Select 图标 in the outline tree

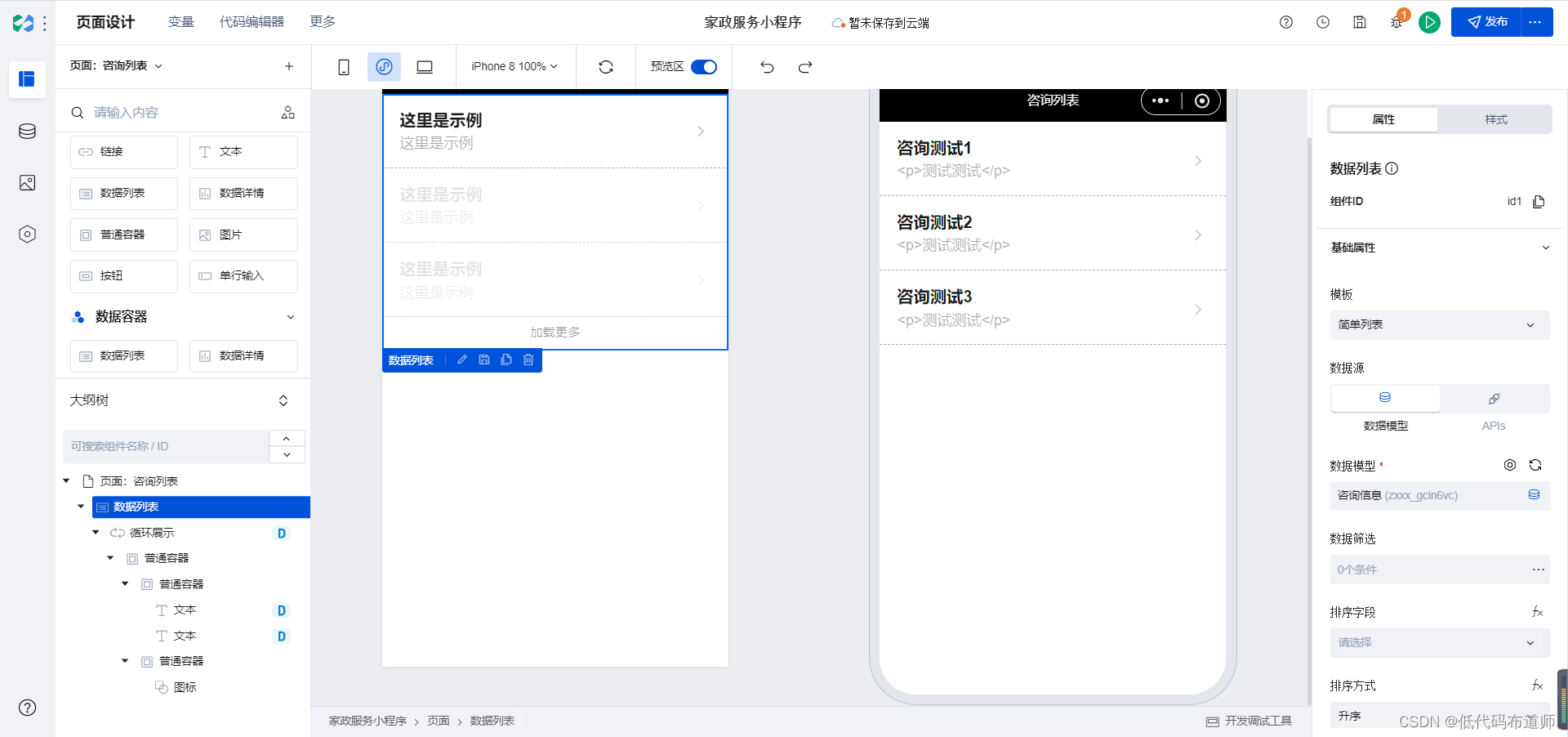[185, 687]
